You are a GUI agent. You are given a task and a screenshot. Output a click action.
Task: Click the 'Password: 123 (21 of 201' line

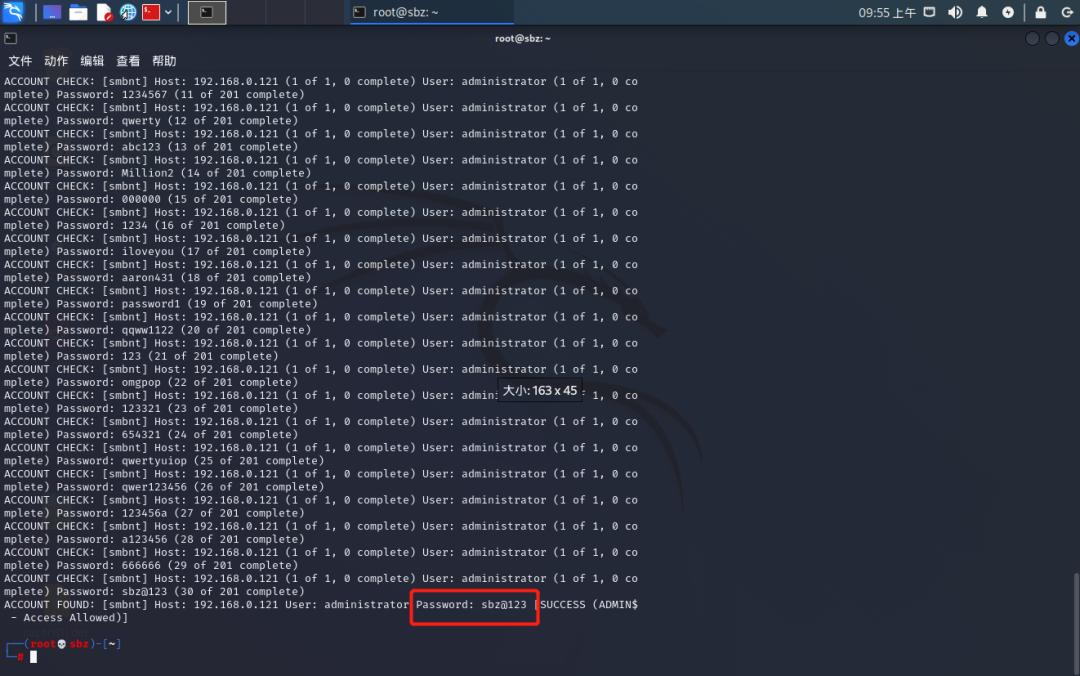(x=141, y=356)
